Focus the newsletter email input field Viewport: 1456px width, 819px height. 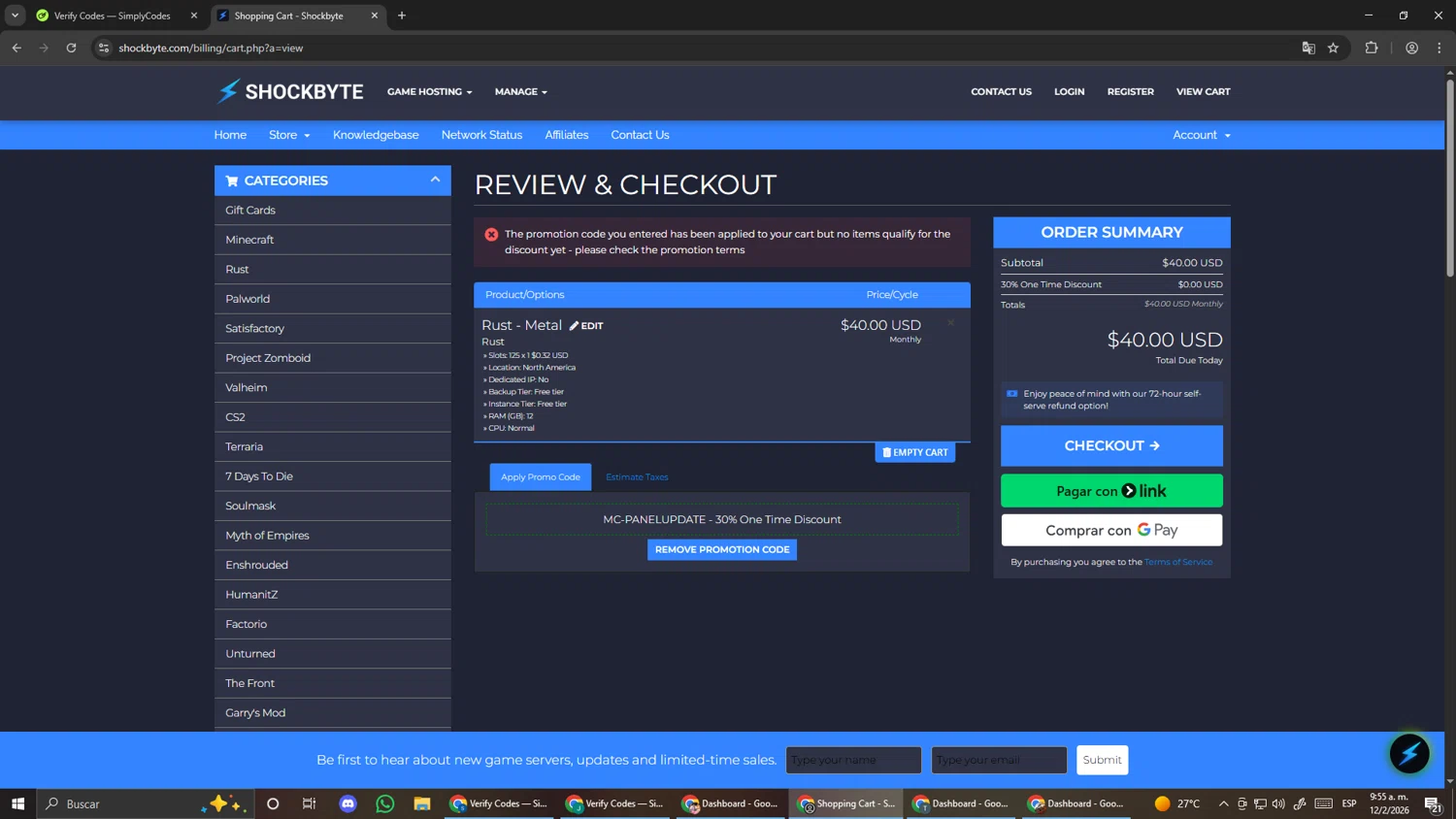(x=999, y=760)
